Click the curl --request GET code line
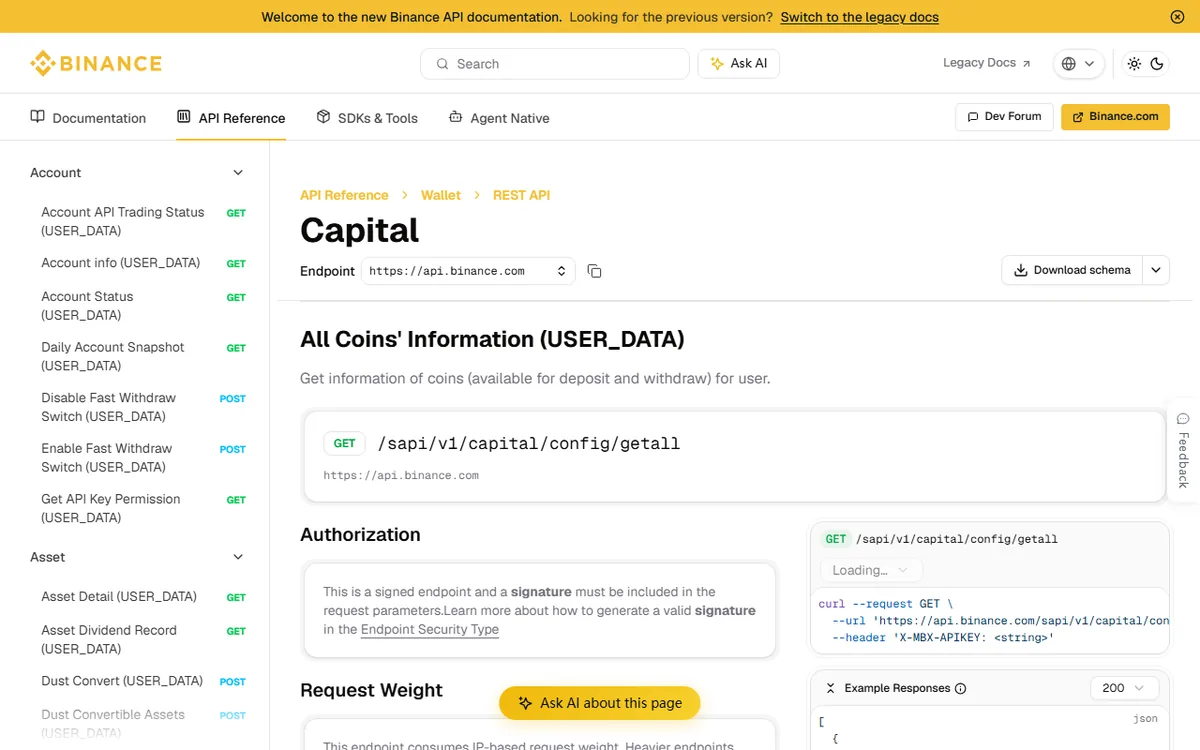Screen dimensions: 1200x750 coord(886,604)
